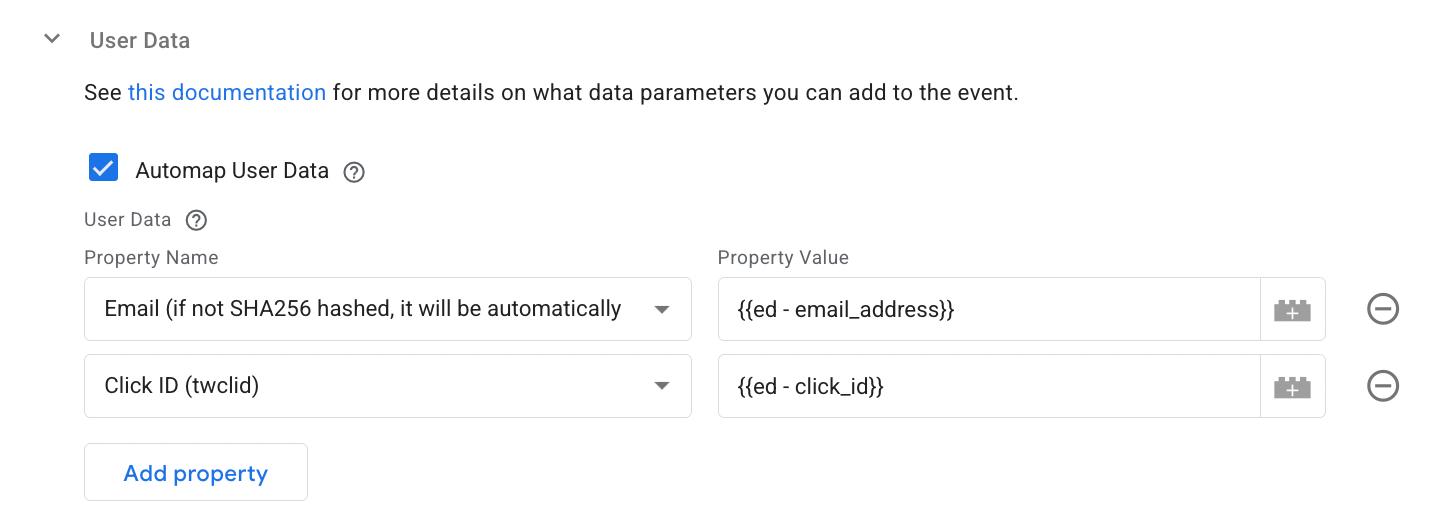Remove the Email property row
The height and width of the screenshot is (526, 1454).
(1383, 309)
